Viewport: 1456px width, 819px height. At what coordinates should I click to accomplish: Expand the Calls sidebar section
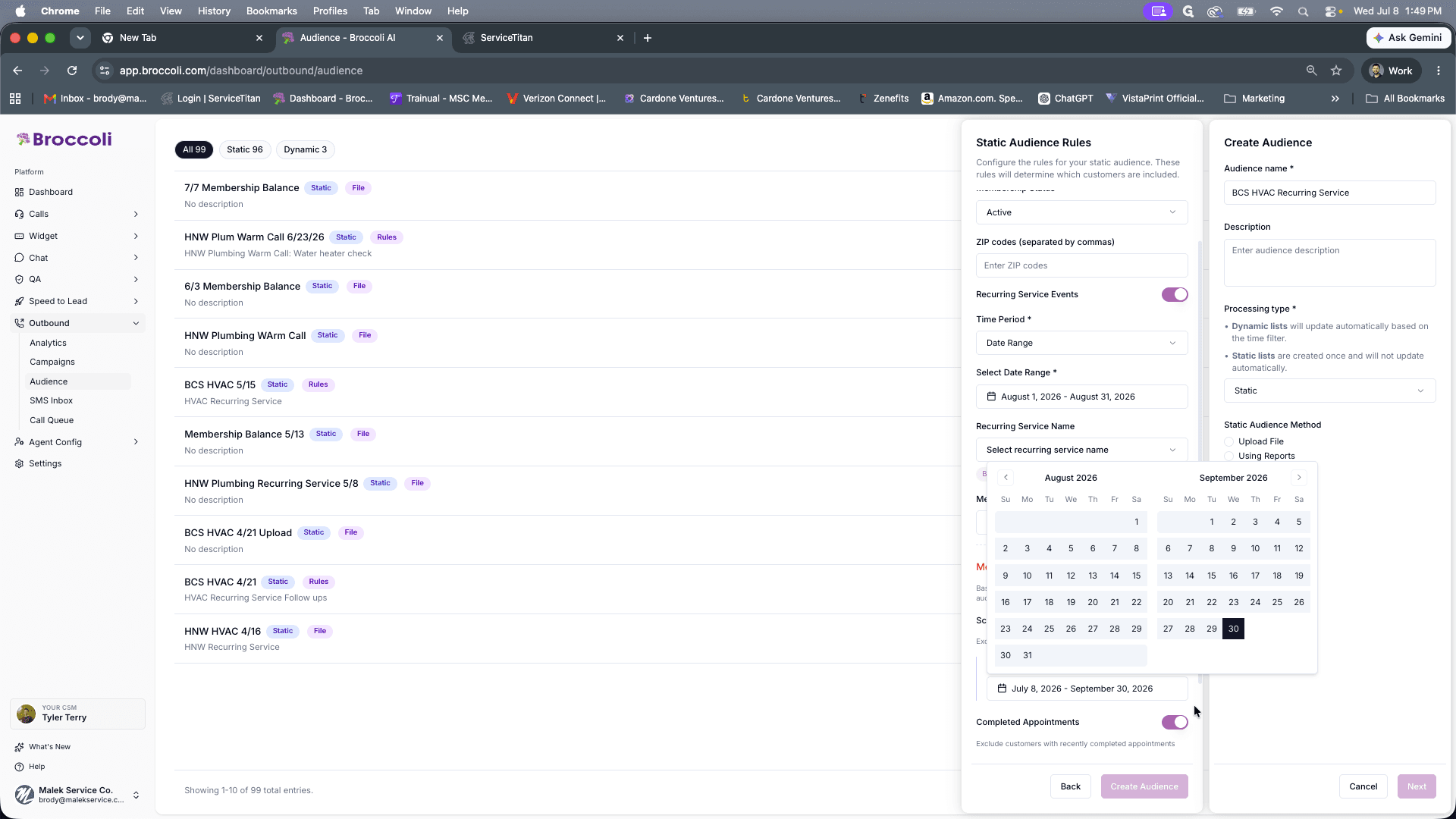136,214
